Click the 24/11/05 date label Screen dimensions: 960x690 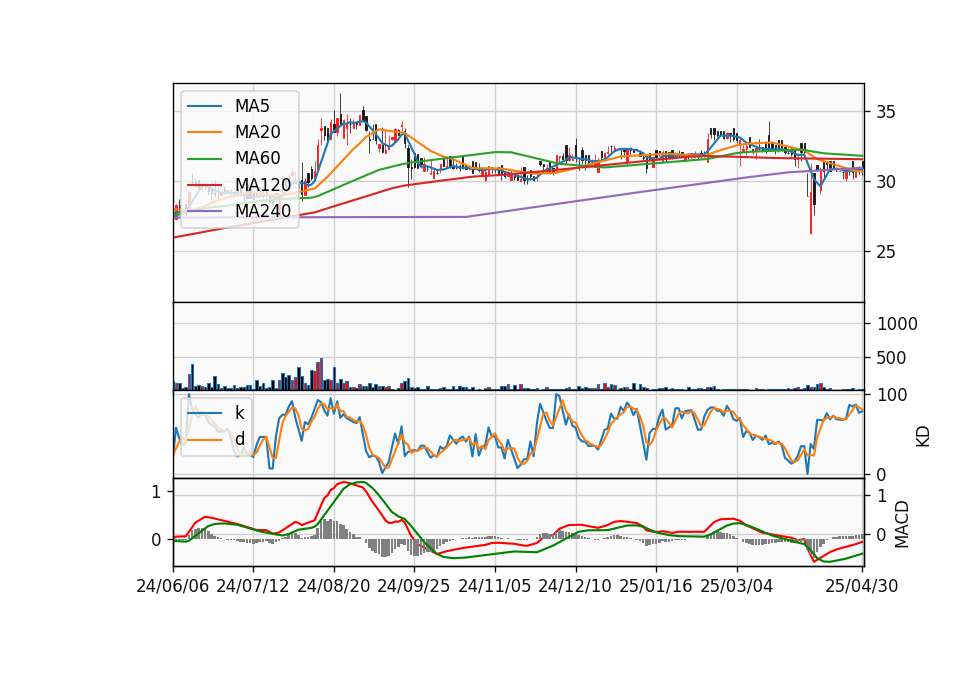click(495, 586)
